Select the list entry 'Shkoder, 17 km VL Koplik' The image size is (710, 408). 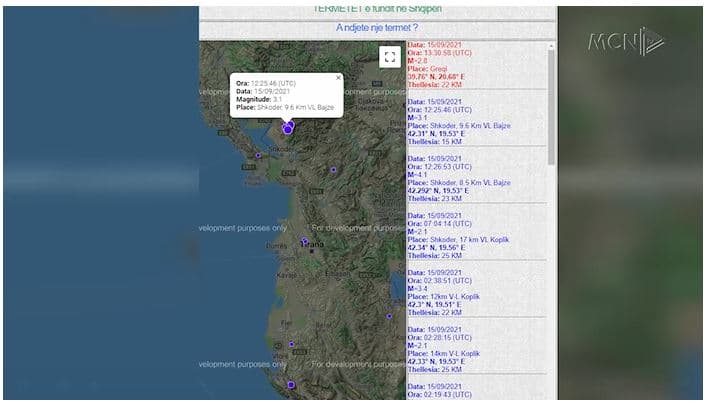[x=476, y=236]
